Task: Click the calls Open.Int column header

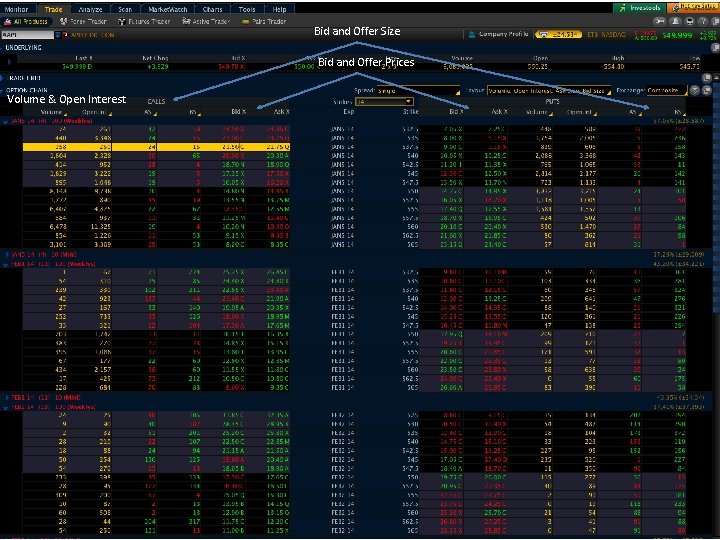Action: point(95,112)
